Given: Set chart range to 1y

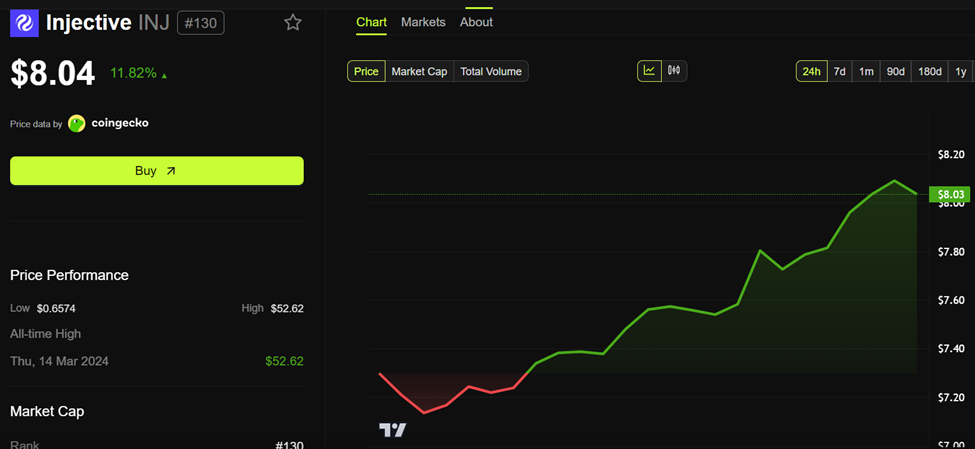Looking at the screenshot, I should coord(961,72).
